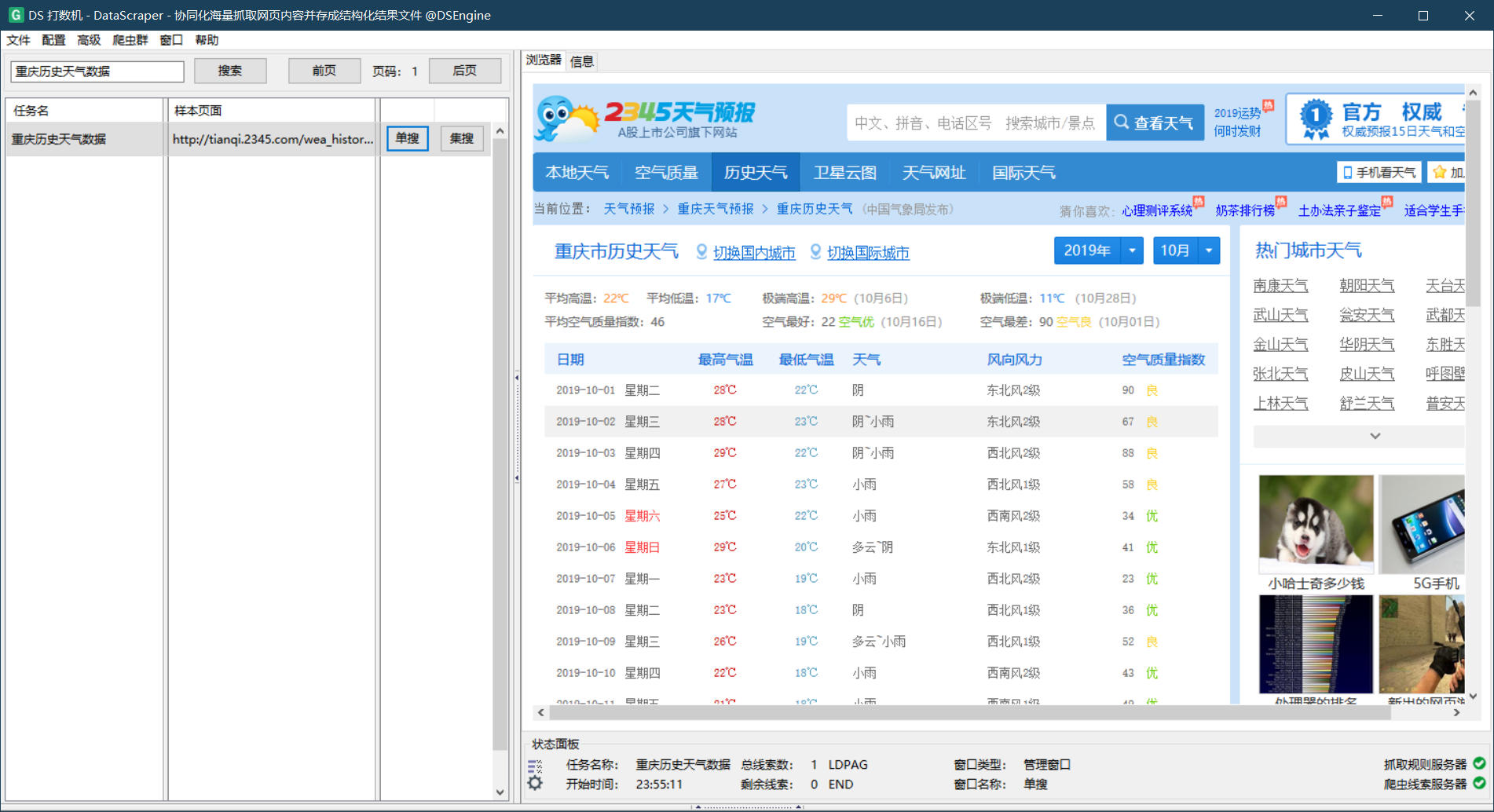The width and height of the screenshot is (1494, 812).
Task: Click the gear icon in the status panel
Action: (536, 783)
